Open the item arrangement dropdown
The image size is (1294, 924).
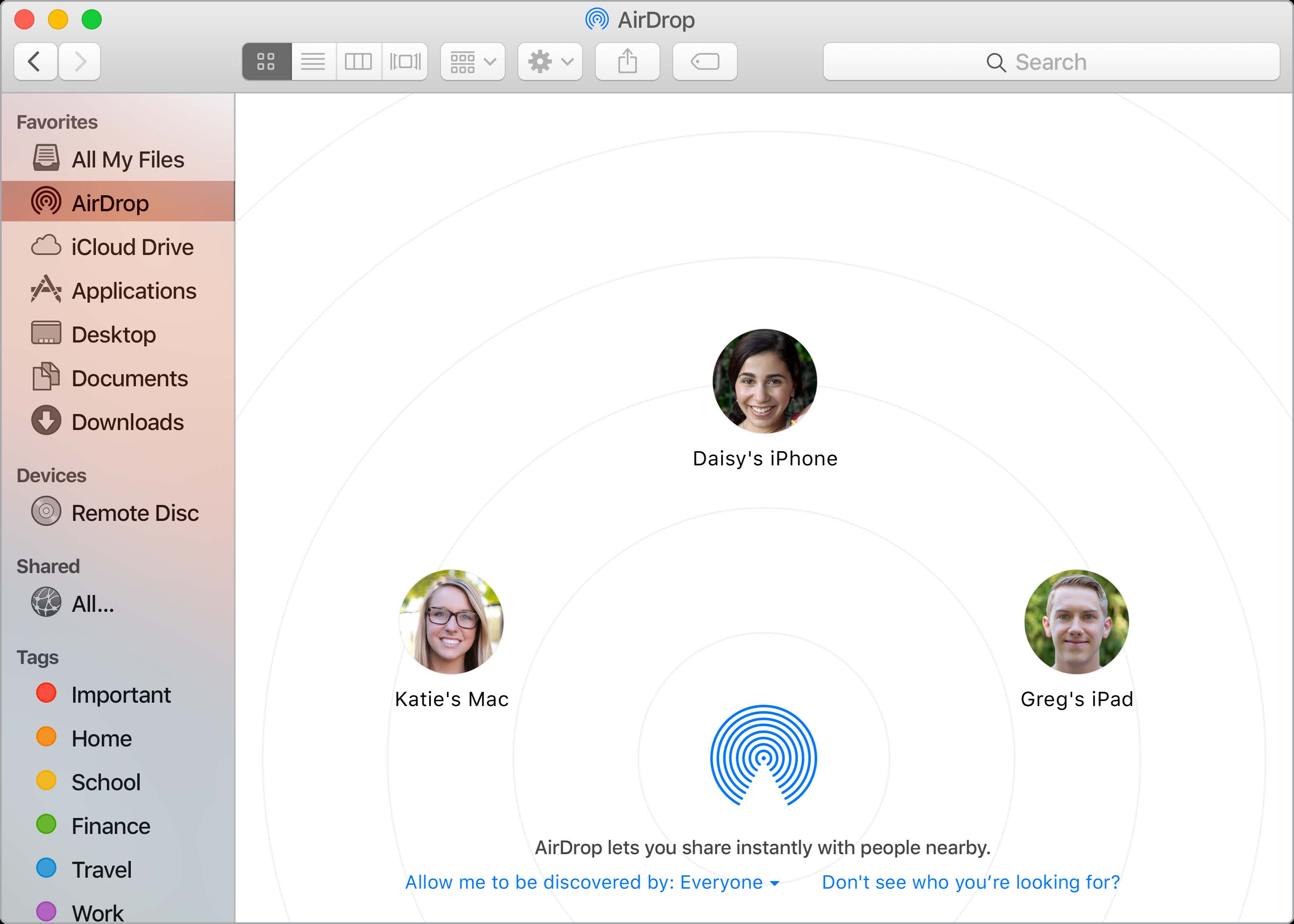(x=473, y=61)
